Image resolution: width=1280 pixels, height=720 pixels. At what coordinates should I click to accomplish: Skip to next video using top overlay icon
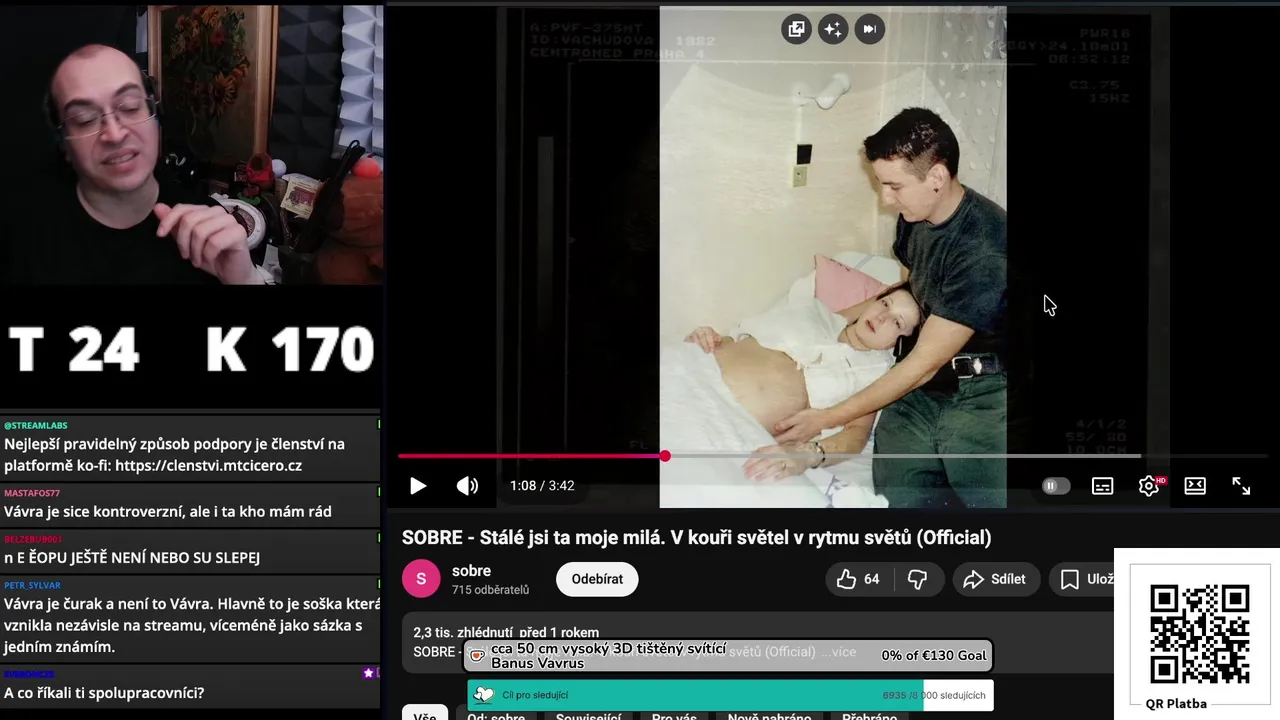coord(869,29)
